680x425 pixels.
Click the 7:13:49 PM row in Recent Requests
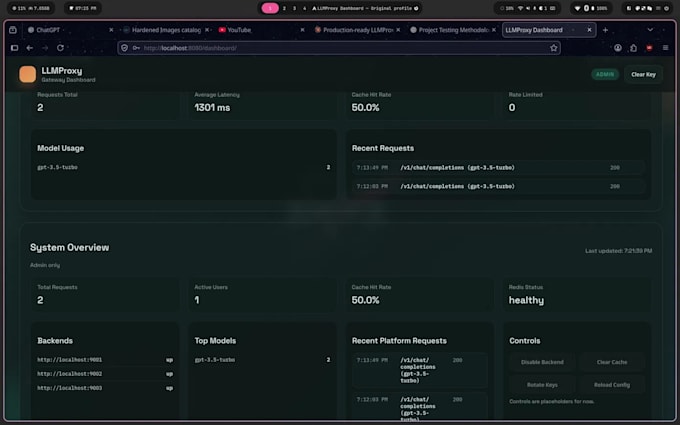point(498,167)
